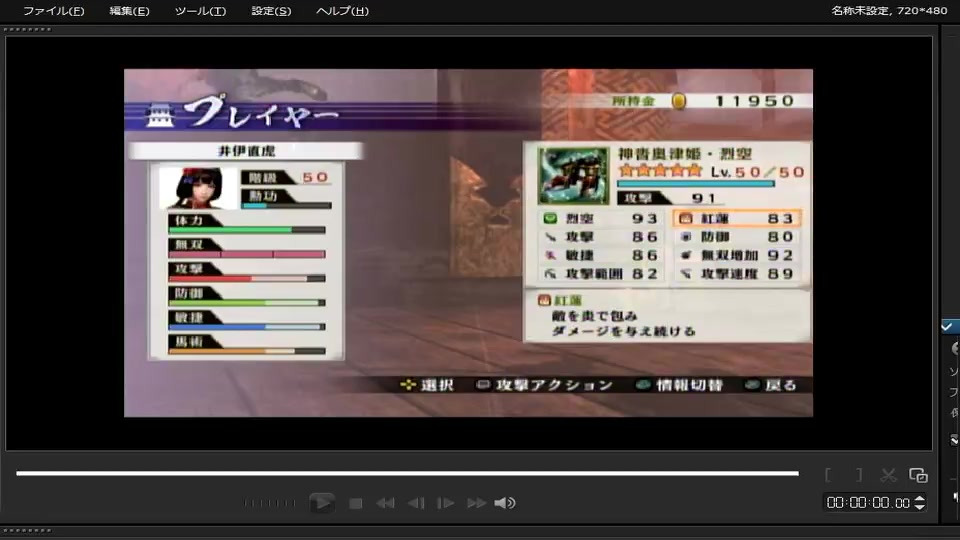Click the project title 名称未設定, 720*480

tap(889, 11)
